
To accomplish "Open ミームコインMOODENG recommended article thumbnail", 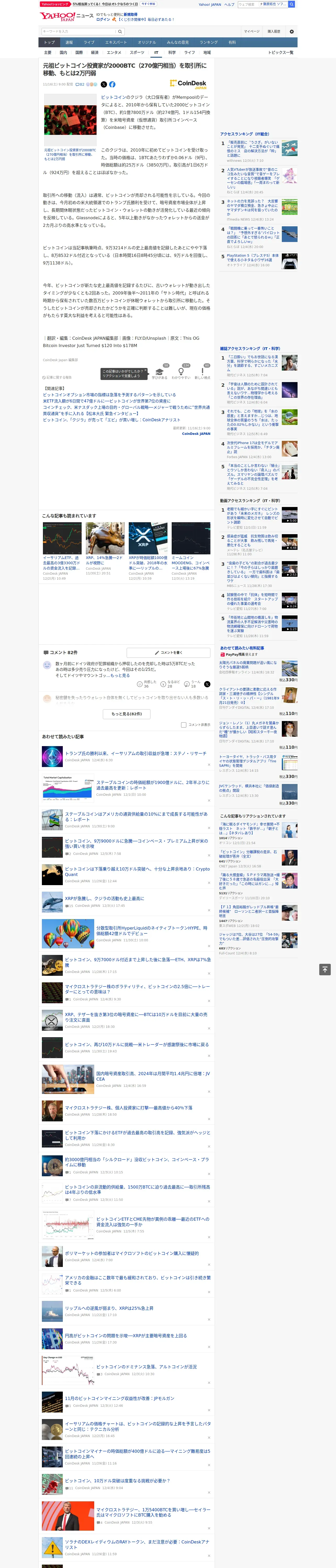I will (x=191, y=538).
